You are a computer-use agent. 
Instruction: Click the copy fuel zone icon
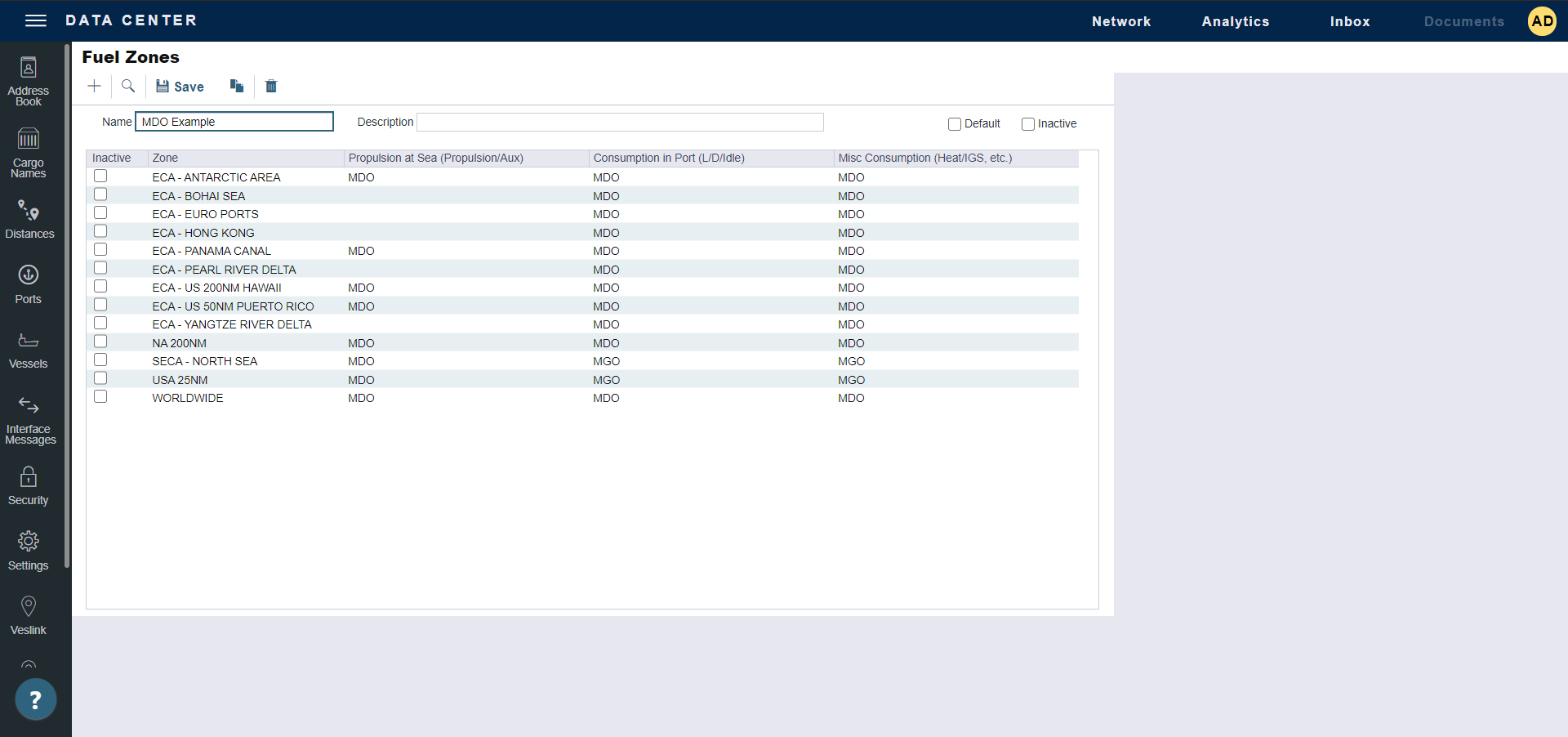pyautogui.click(x=237, y=86)
